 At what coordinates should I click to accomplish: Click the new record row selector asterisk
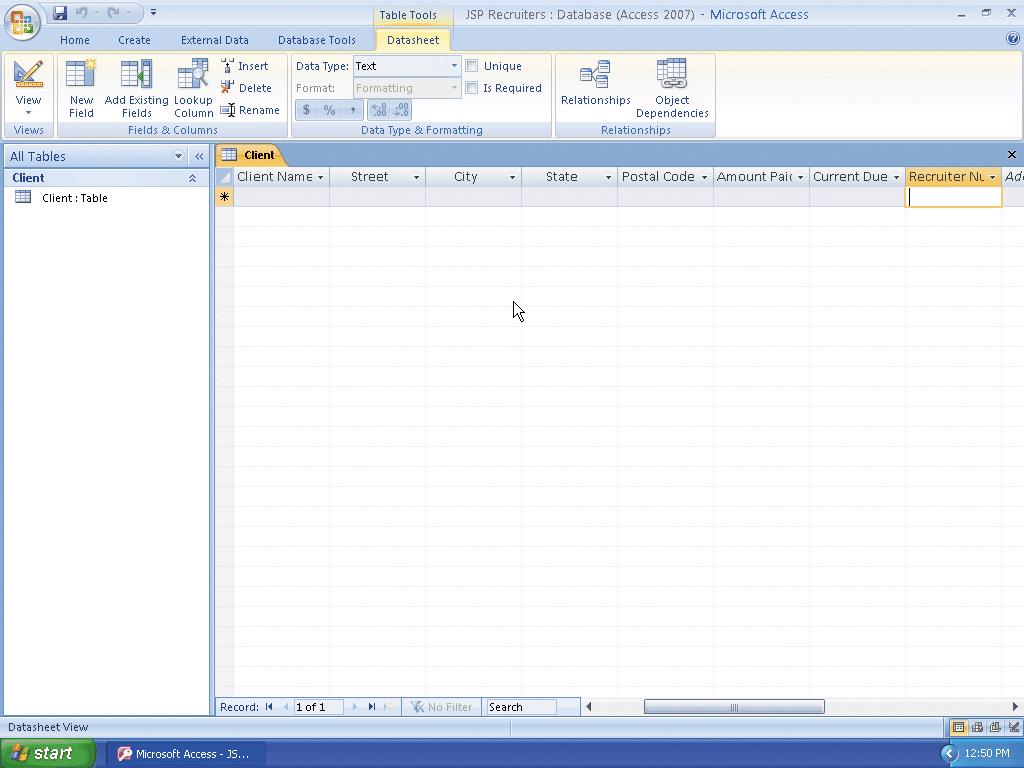(x=224, y=197)
